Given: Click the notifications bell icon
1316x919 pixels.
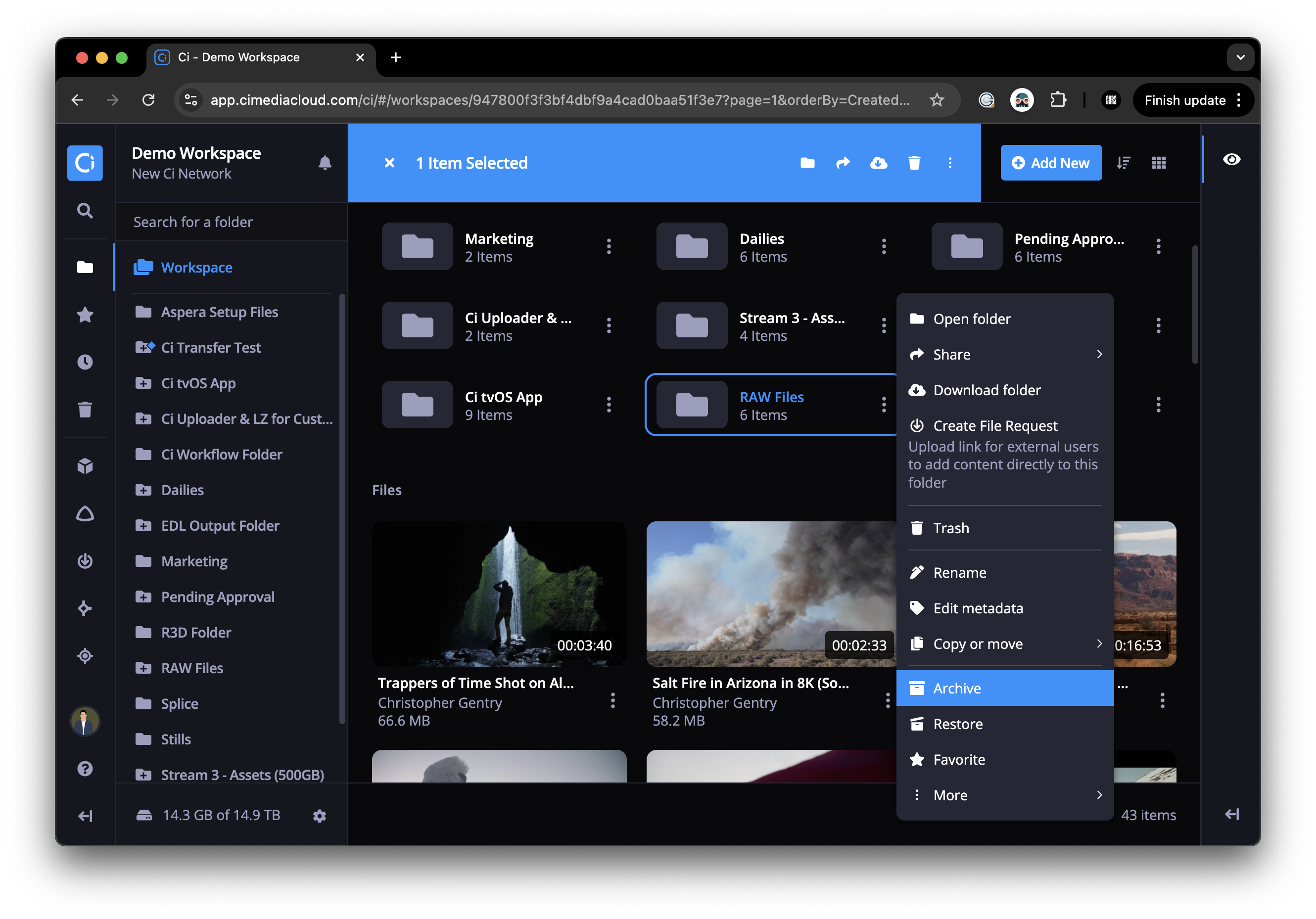Looking at the screenshot, I should 325,163.
